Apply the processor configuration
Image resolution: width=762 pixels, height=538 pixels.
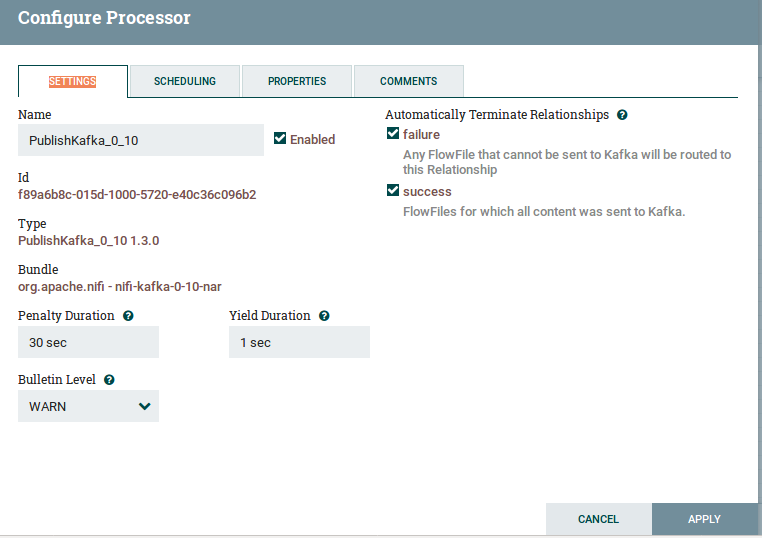click(704, 519)
